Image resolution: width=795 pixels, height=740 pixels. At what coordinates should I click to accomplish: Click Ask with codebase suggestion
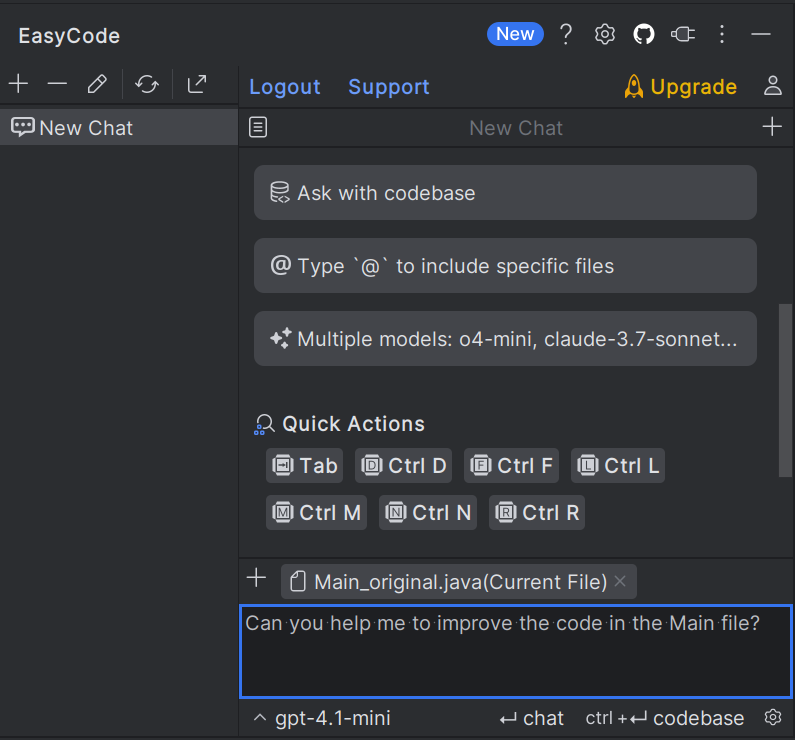coord(505,193)
